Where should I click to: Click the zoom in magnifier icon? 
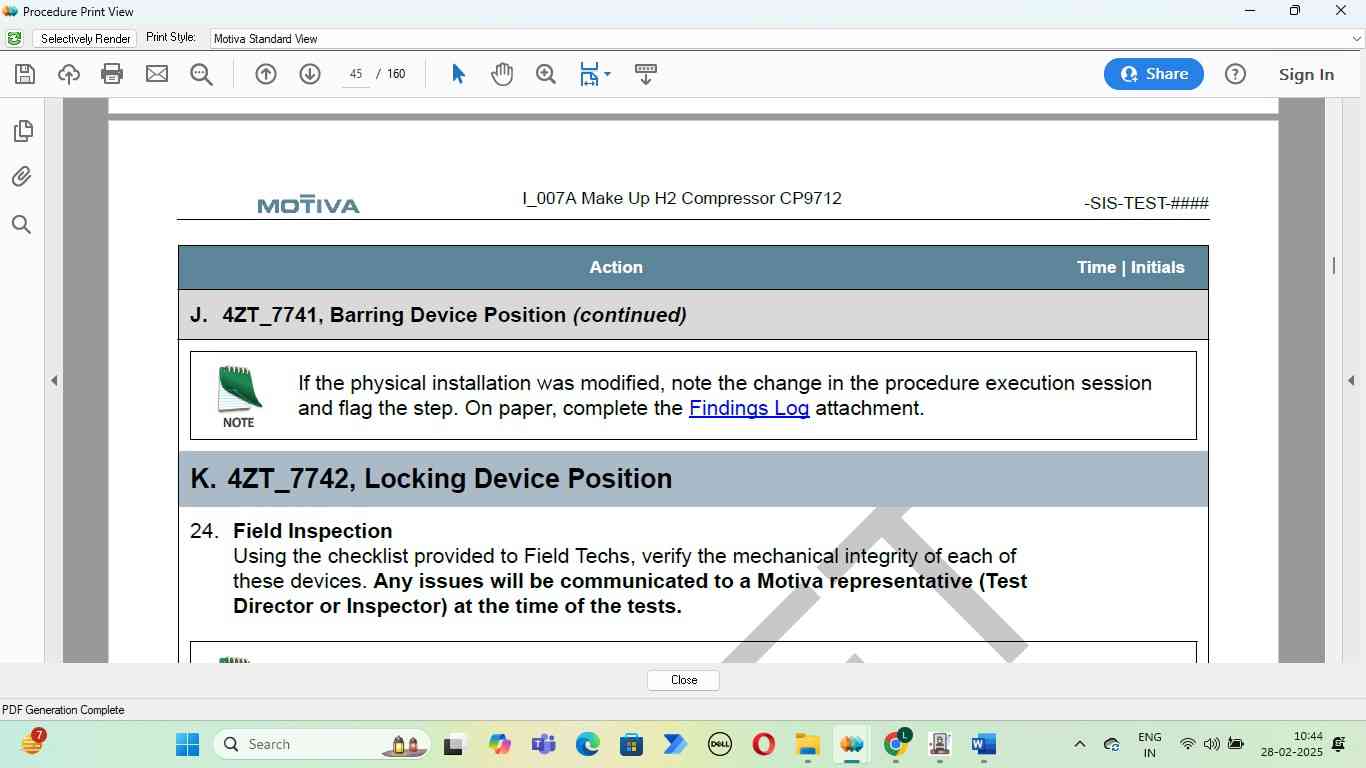pyautogui.click(x=546, y=74)
